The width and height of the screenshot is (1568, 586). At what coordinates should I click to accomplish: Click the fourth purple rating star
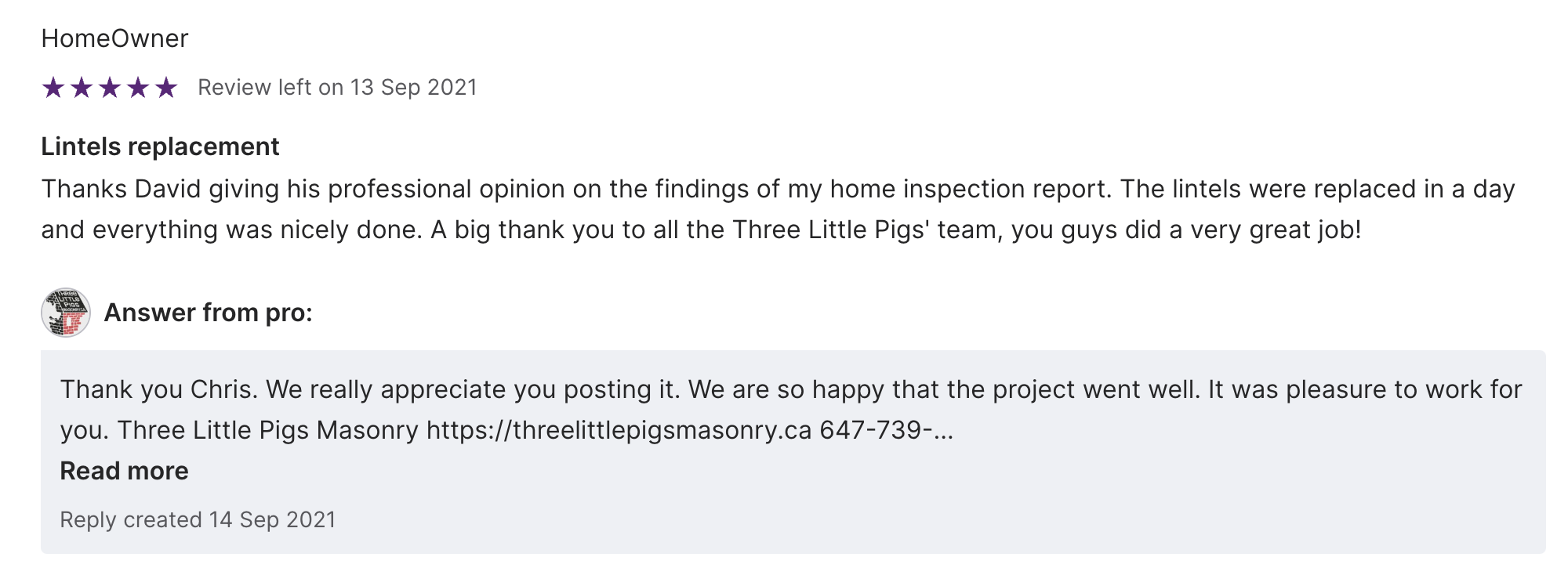click(138, 88)
